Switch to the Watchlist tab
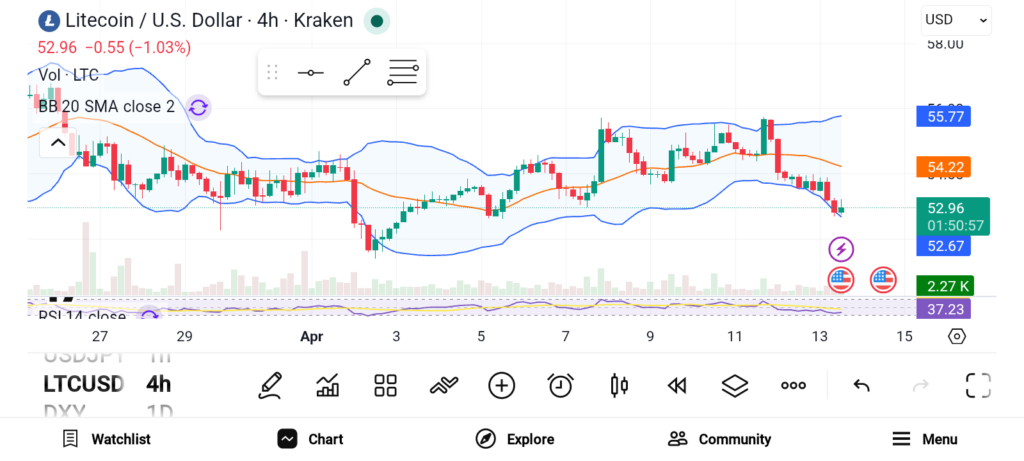The height and width of the screenshot is (461, 1024). point(106,439)
